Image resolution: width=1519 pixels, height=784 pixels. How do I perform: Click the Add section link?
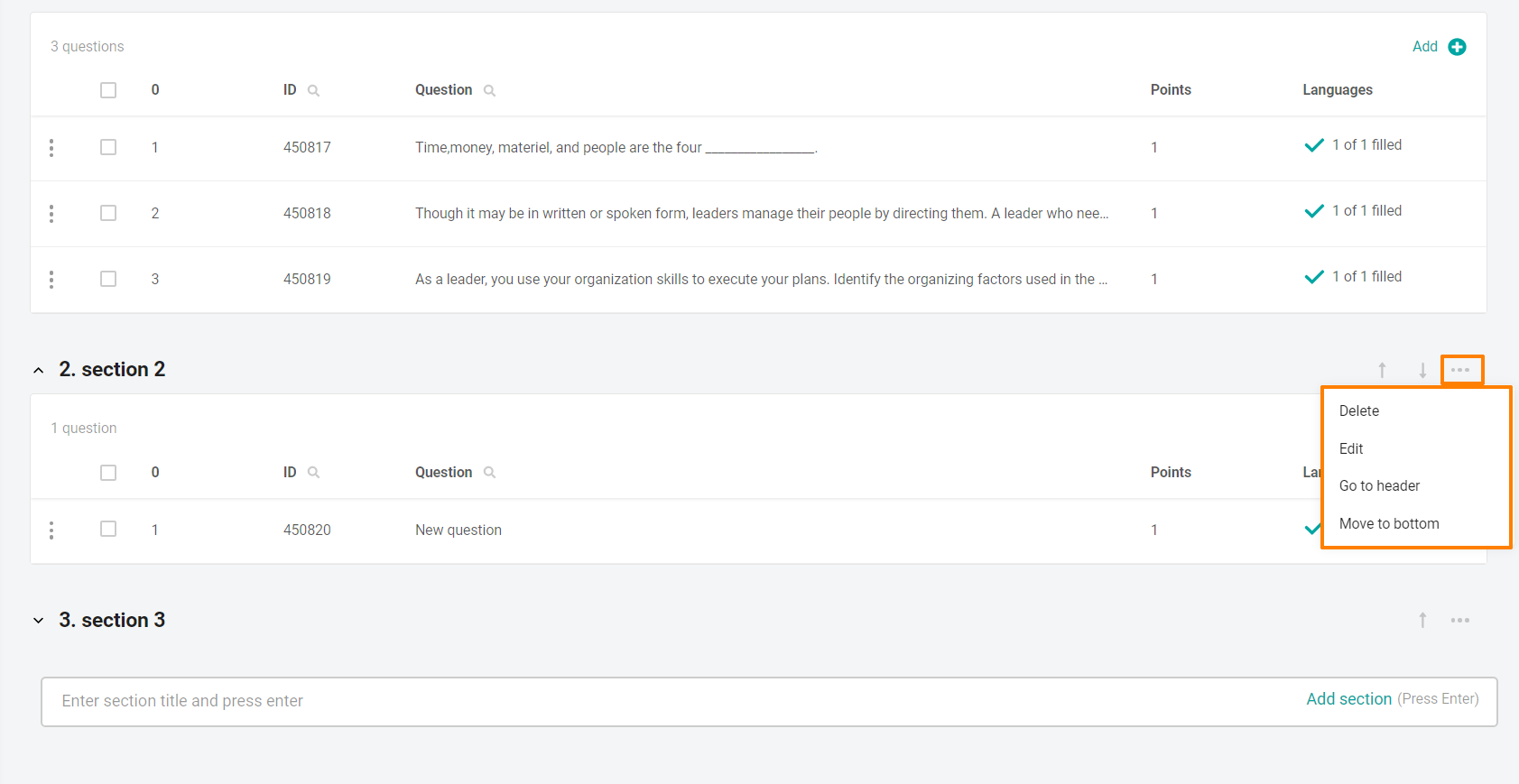click(1348, 699)
